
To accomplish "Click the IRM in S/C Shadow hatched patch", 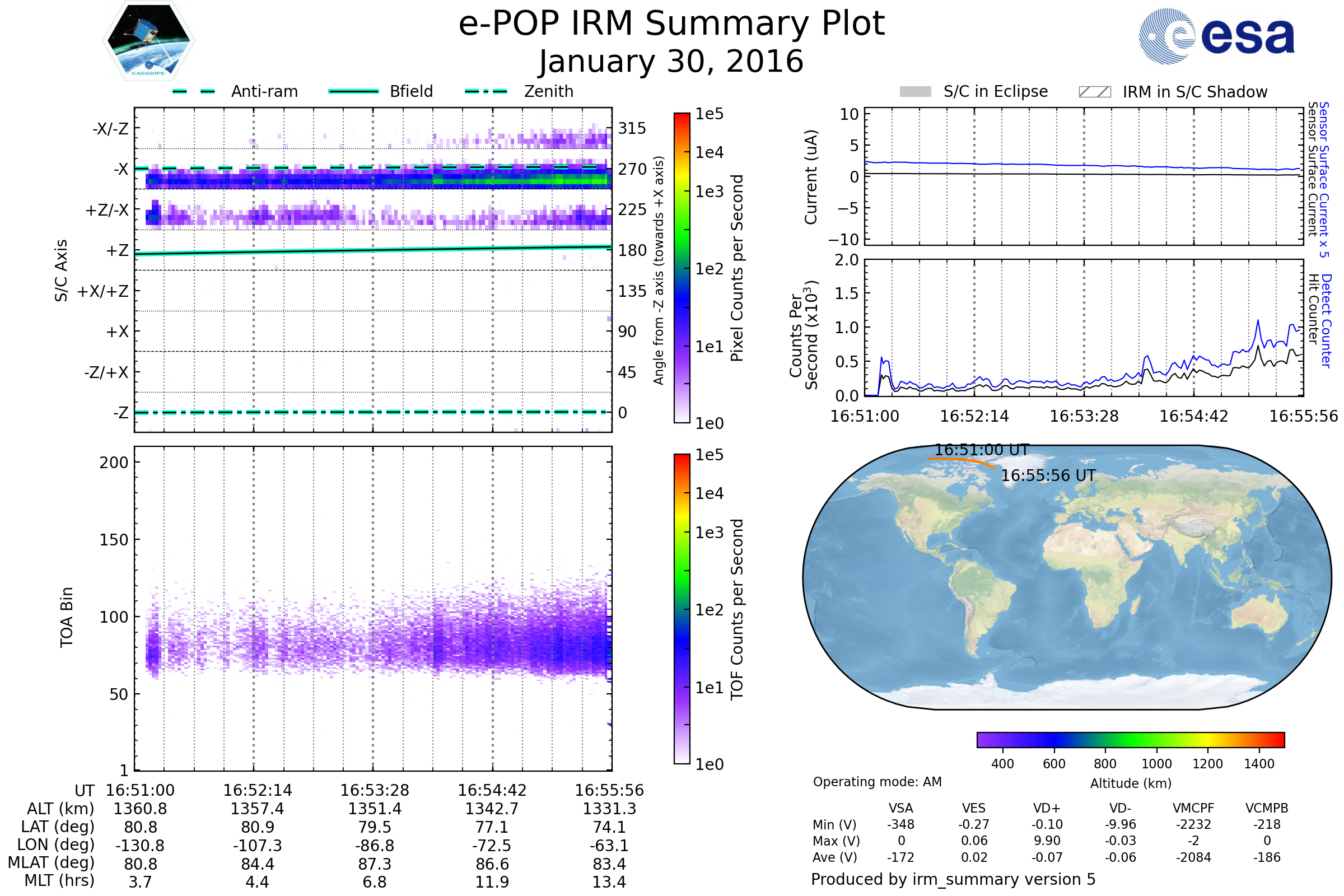I will (1094, 92).
